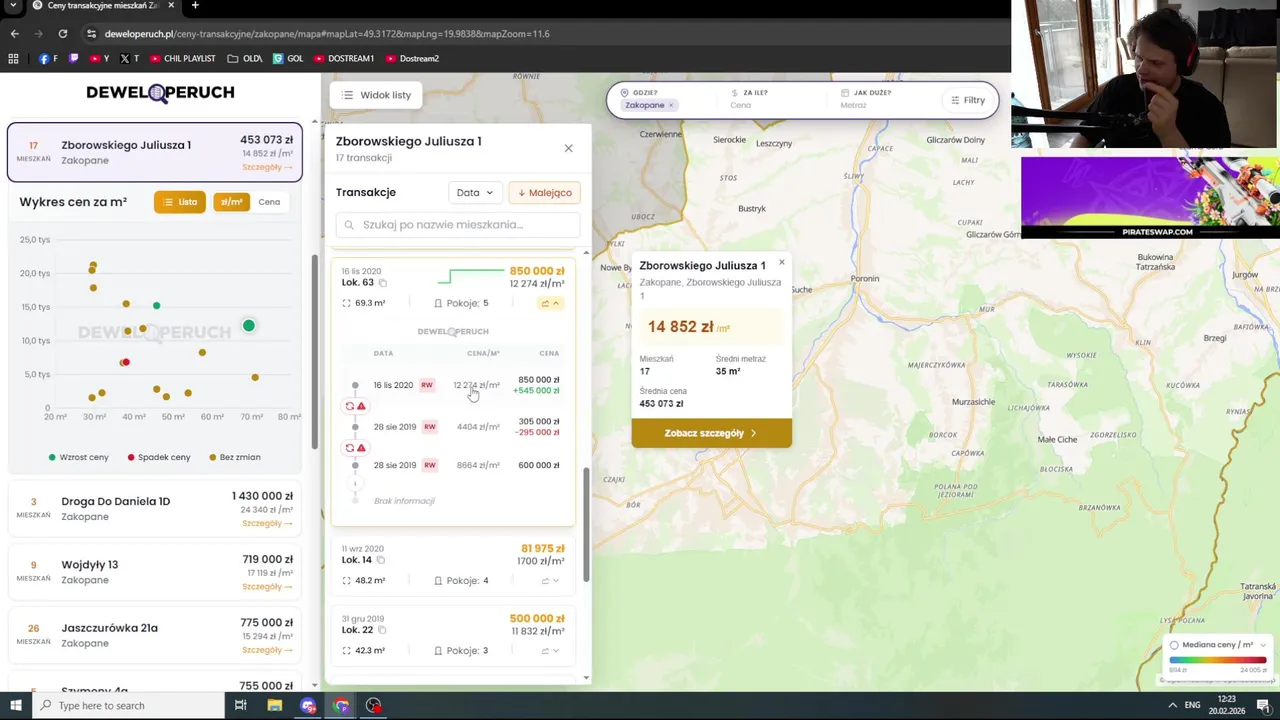Viewport: 1280px width, 720px height.
Task: Click Mediana ceny radio on map legend
Action: click(x=1174, y=645)
